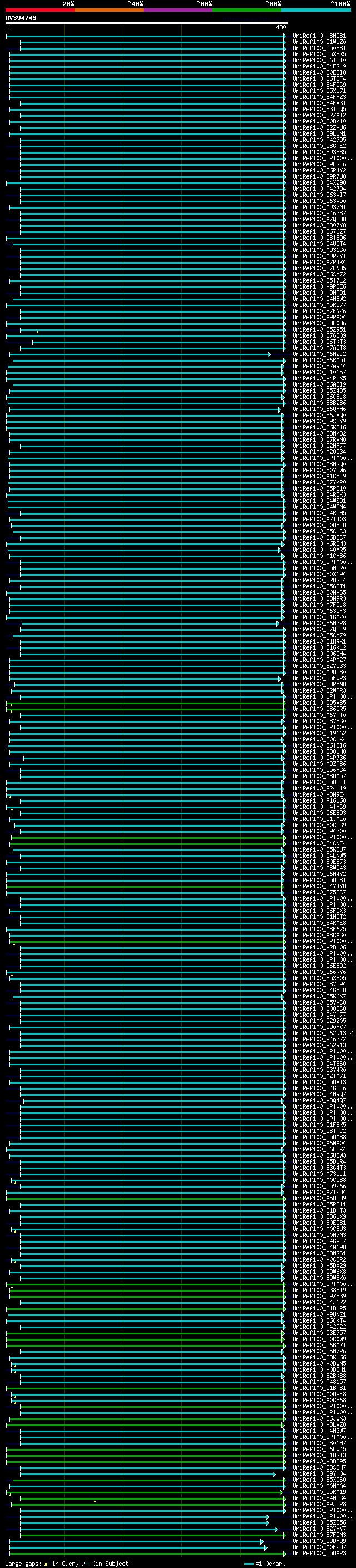Open the UniRef100_P42795 hit
Viewport: 356px width, 1568px height.
click(x=319, y=140)
